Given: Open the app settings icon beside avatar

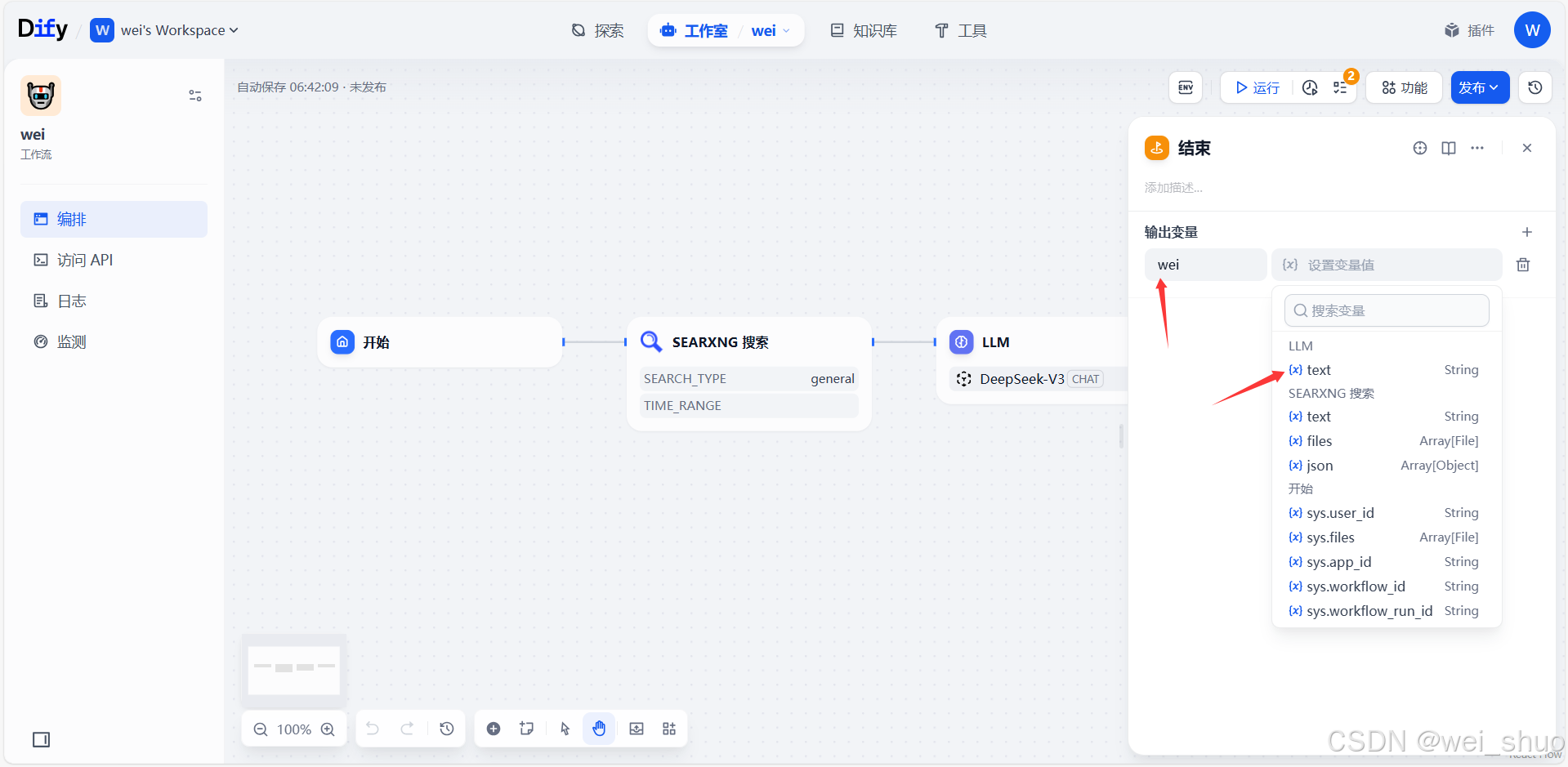Looking at the screenshot, I should (195, 96).
